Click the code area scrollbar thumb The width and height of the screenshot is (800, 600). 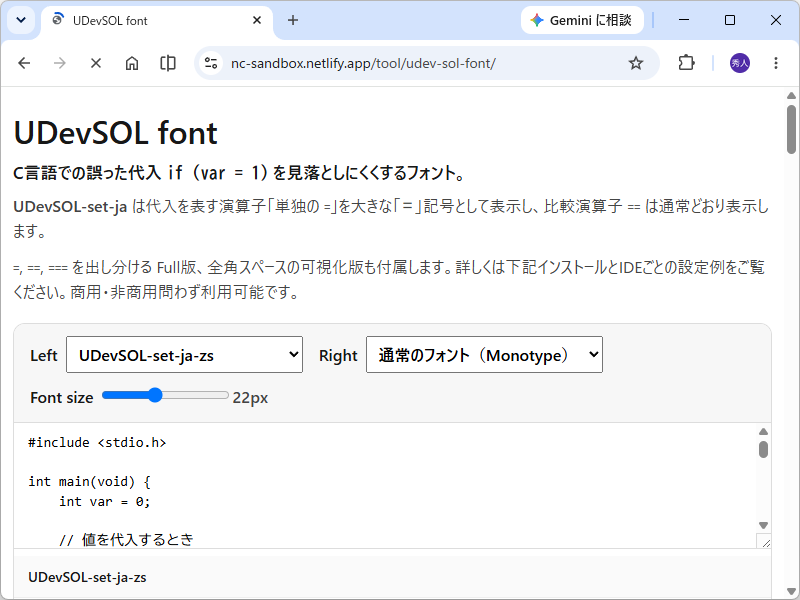tap(763, 449)
